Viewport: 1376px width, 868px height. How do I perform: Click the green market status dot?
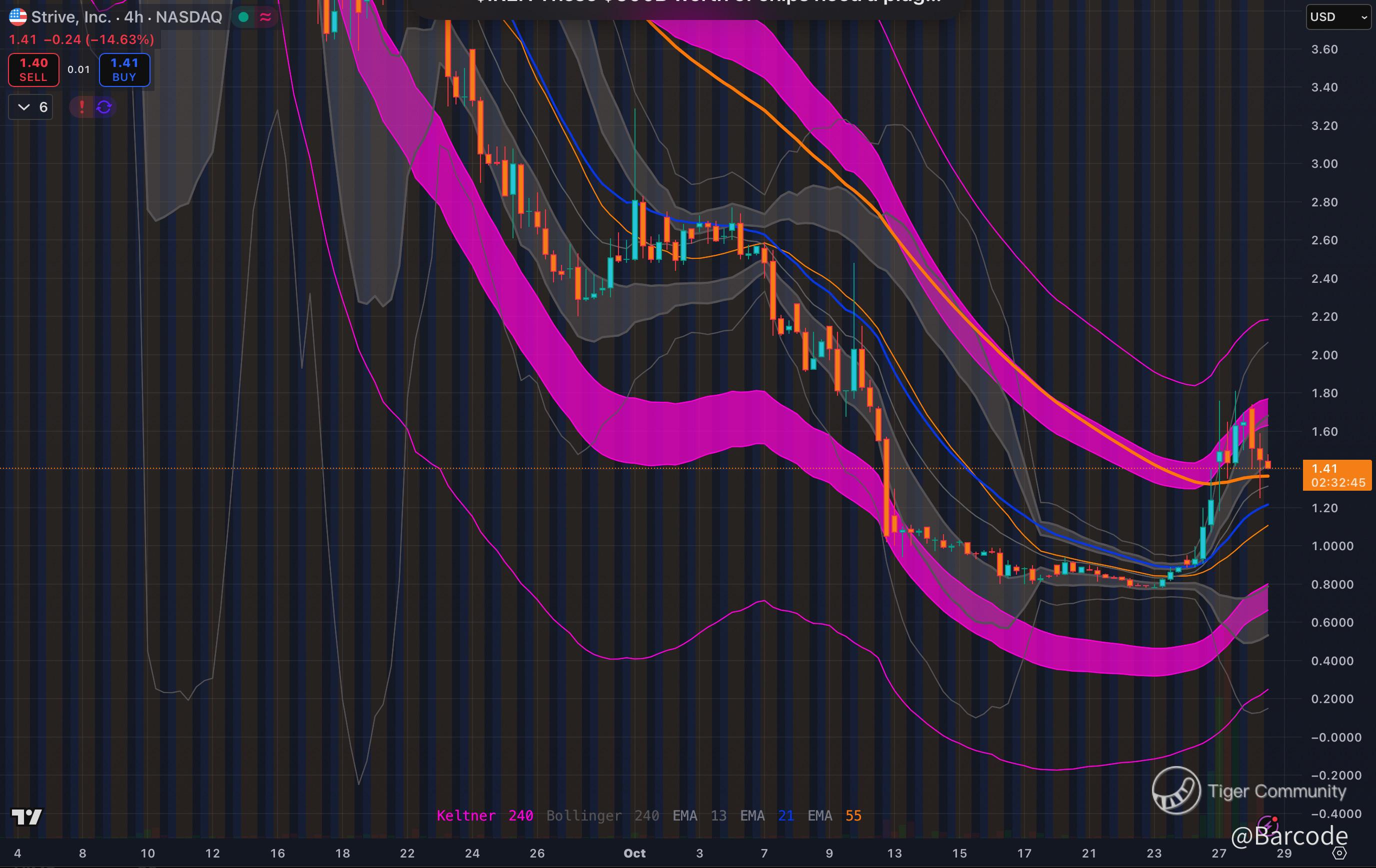point(243,17)
